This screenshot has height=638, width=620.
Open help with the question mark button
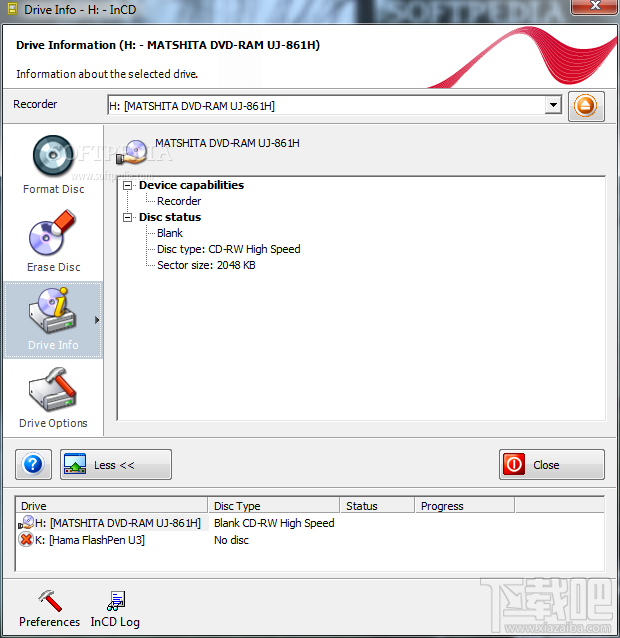click(x=33, y=464)
